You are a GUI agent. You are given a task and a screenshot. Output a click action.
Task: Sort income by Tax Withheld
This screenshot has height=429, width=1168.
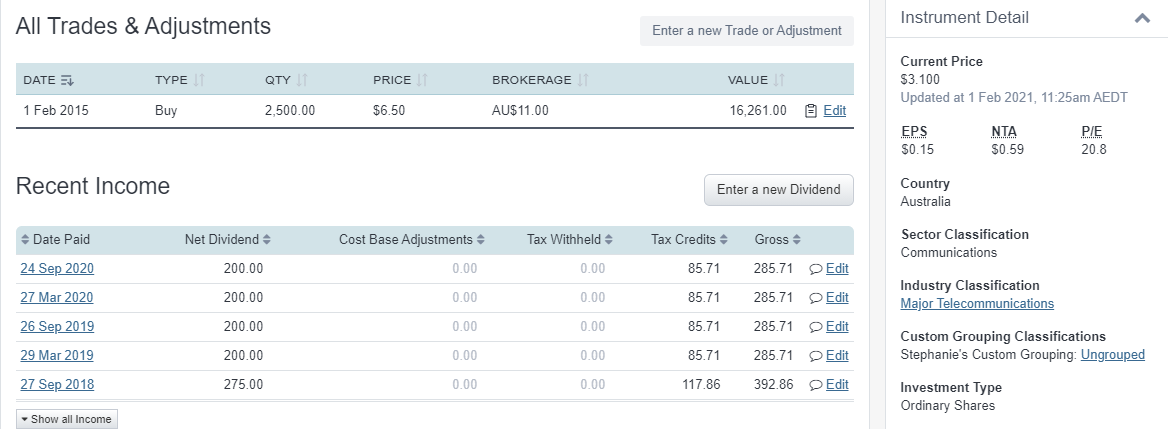pos(569,240)
